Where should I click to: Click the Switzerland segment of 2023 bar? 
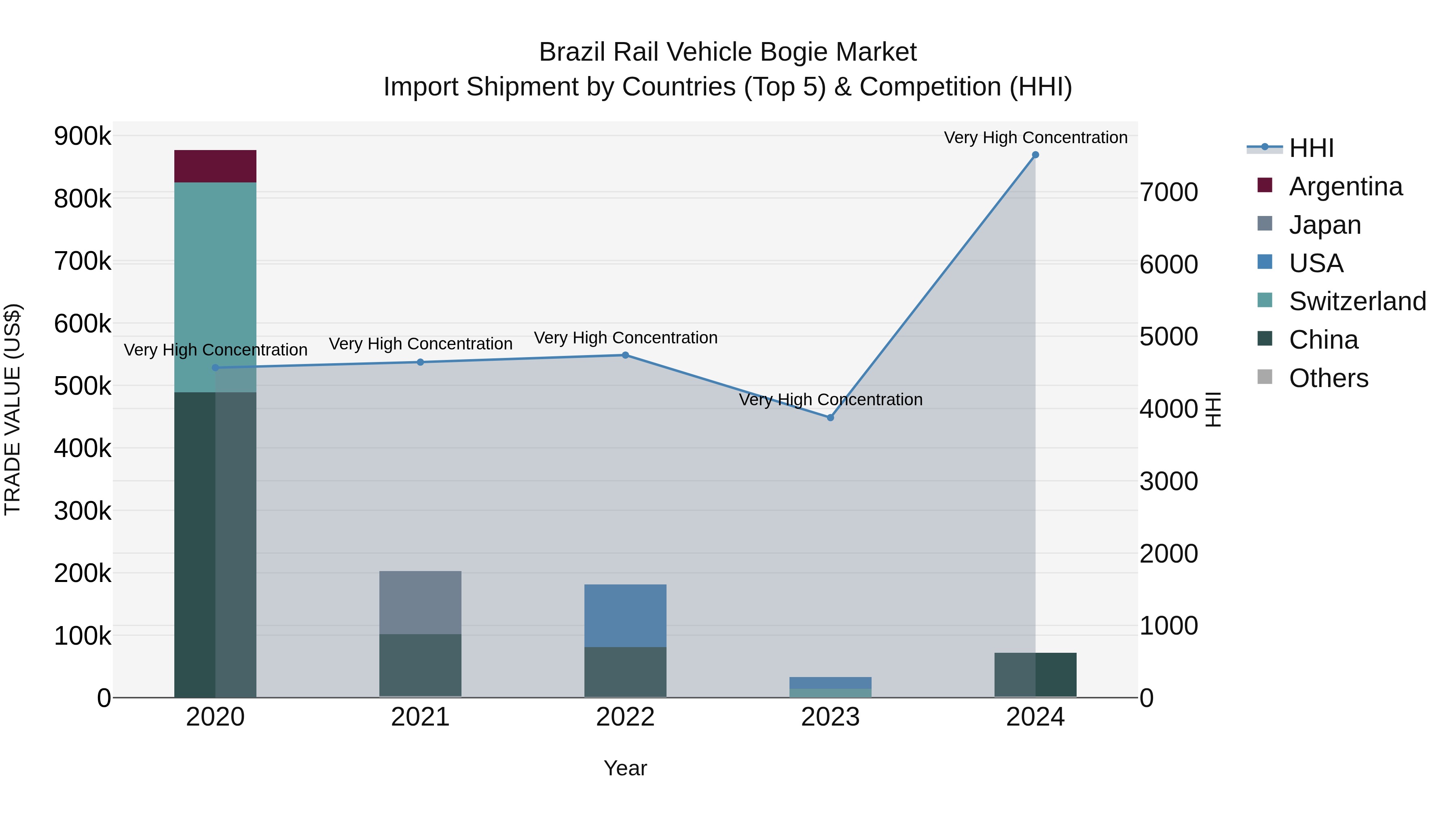831,693
